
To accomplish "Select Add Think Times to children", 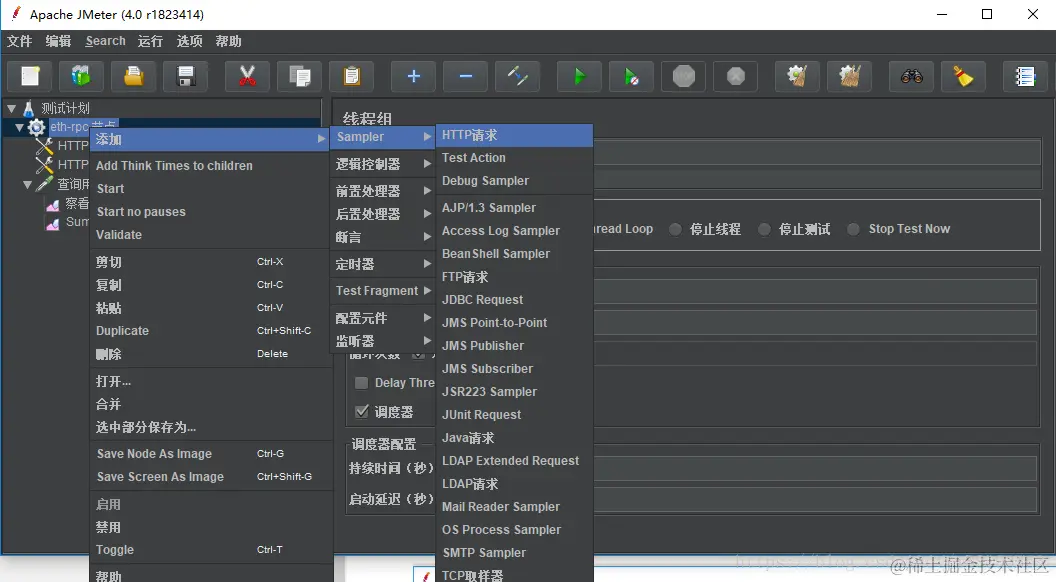I will coord(209,166).
